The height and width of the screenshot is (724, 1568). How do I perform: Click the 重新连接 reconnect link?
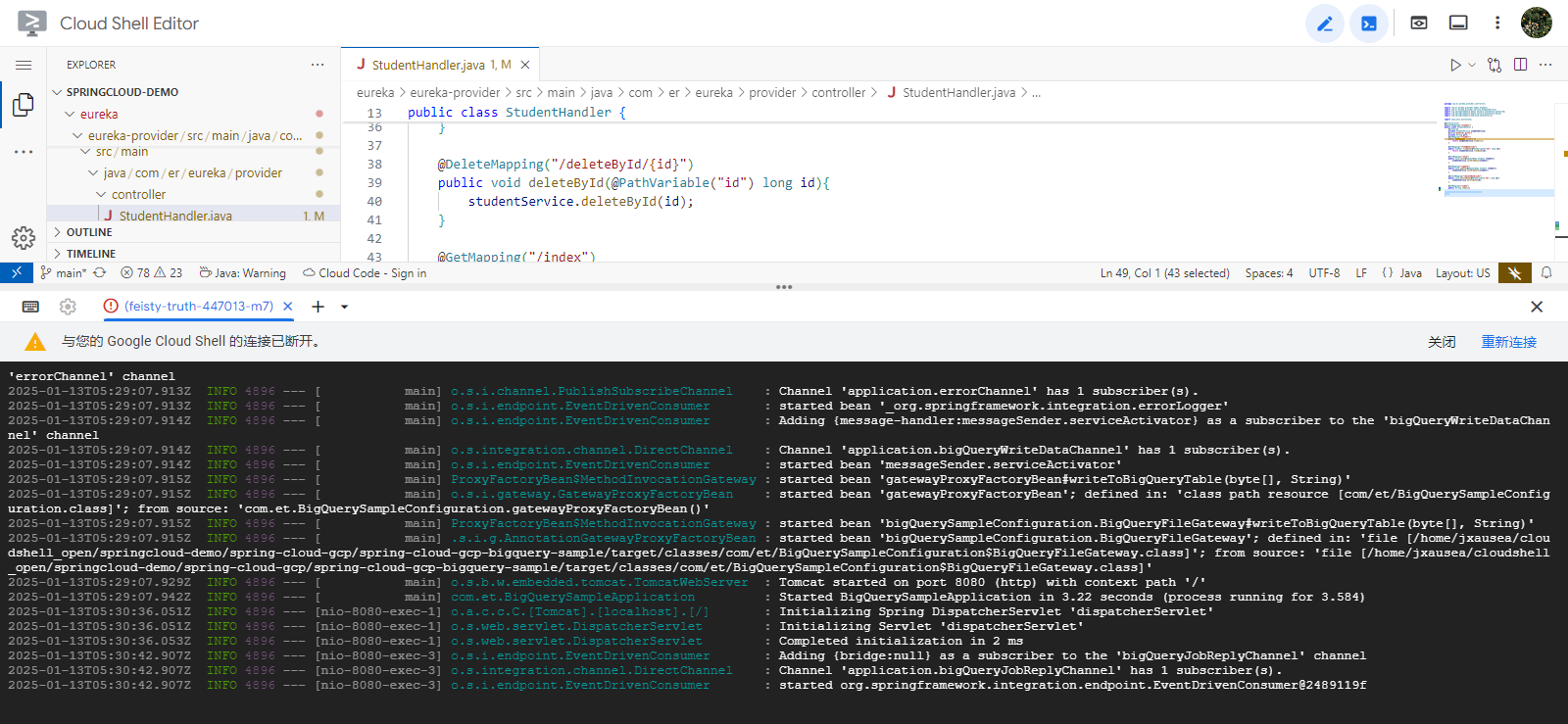point(1508,342)
